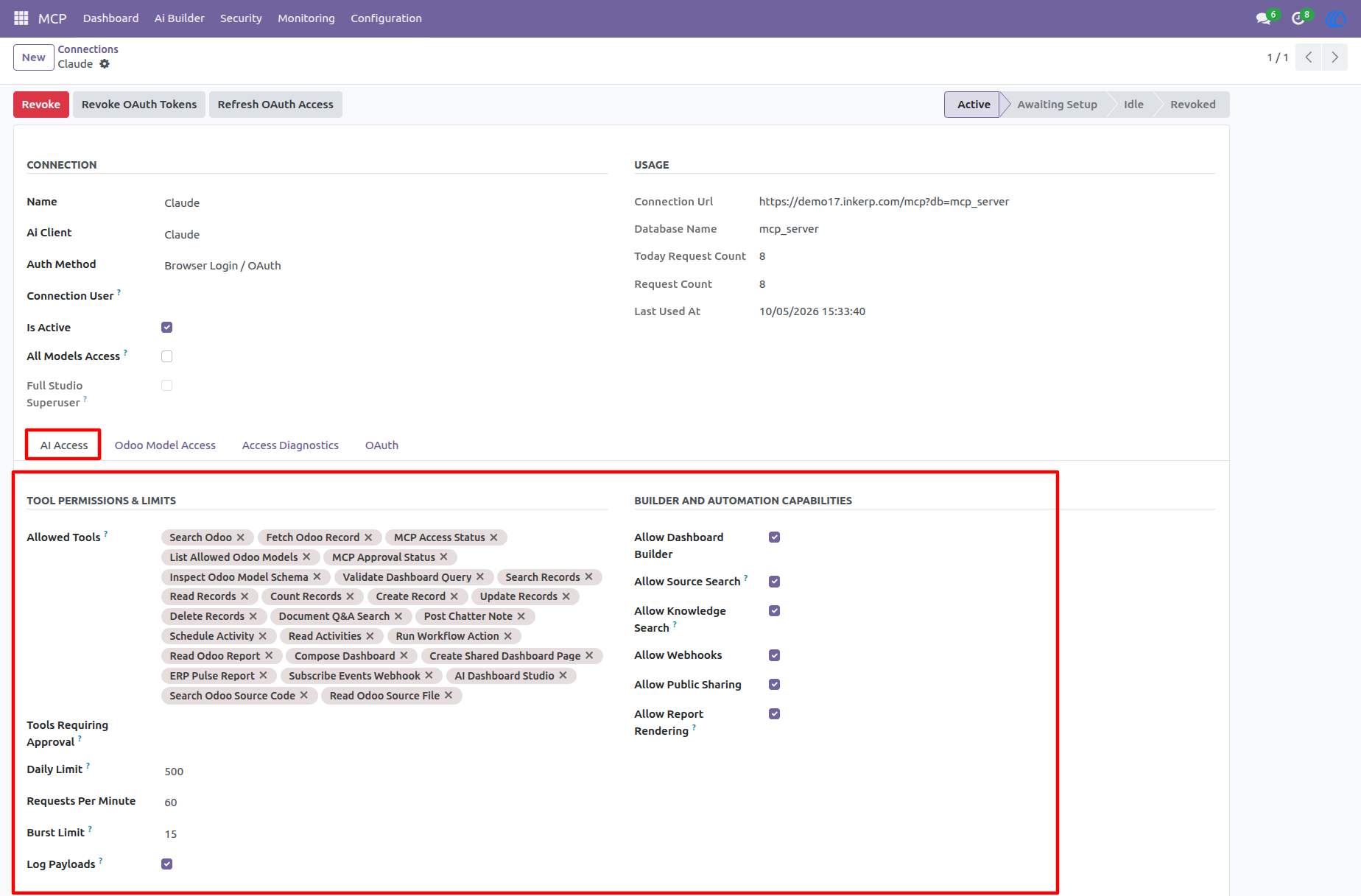Remove the Read Activities tag

[x=370, y=636]
